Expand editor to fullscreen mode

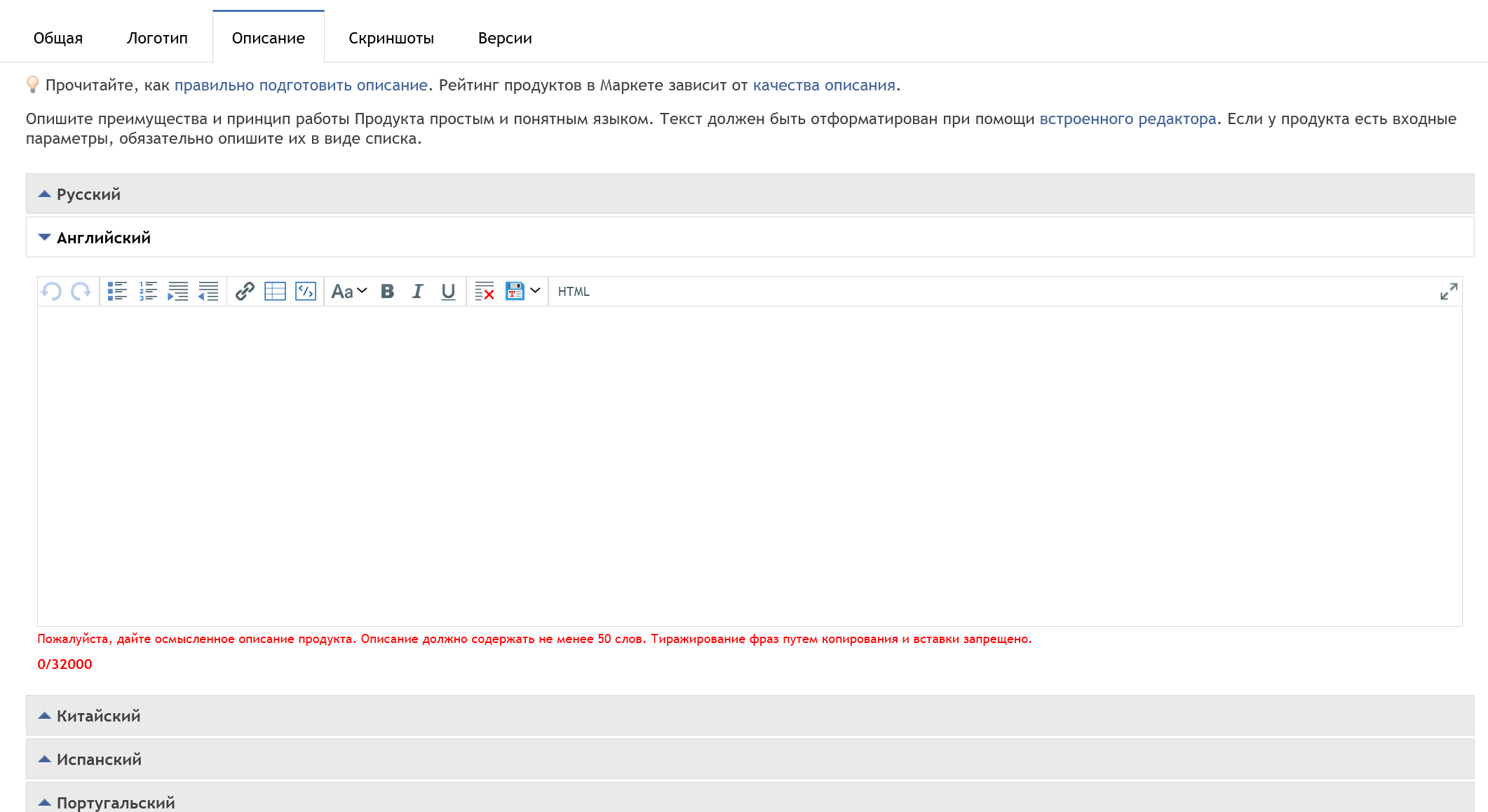click(x=1448, y=291)
